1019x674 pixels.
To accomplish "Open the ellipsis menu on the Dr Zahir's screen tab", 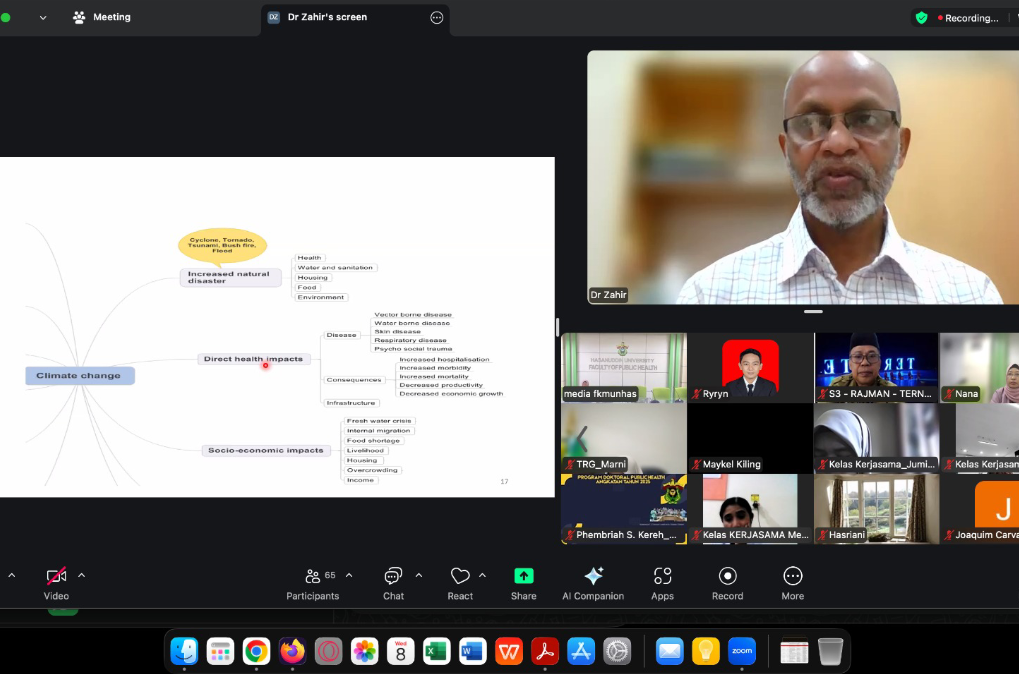I will coord(436,17).
